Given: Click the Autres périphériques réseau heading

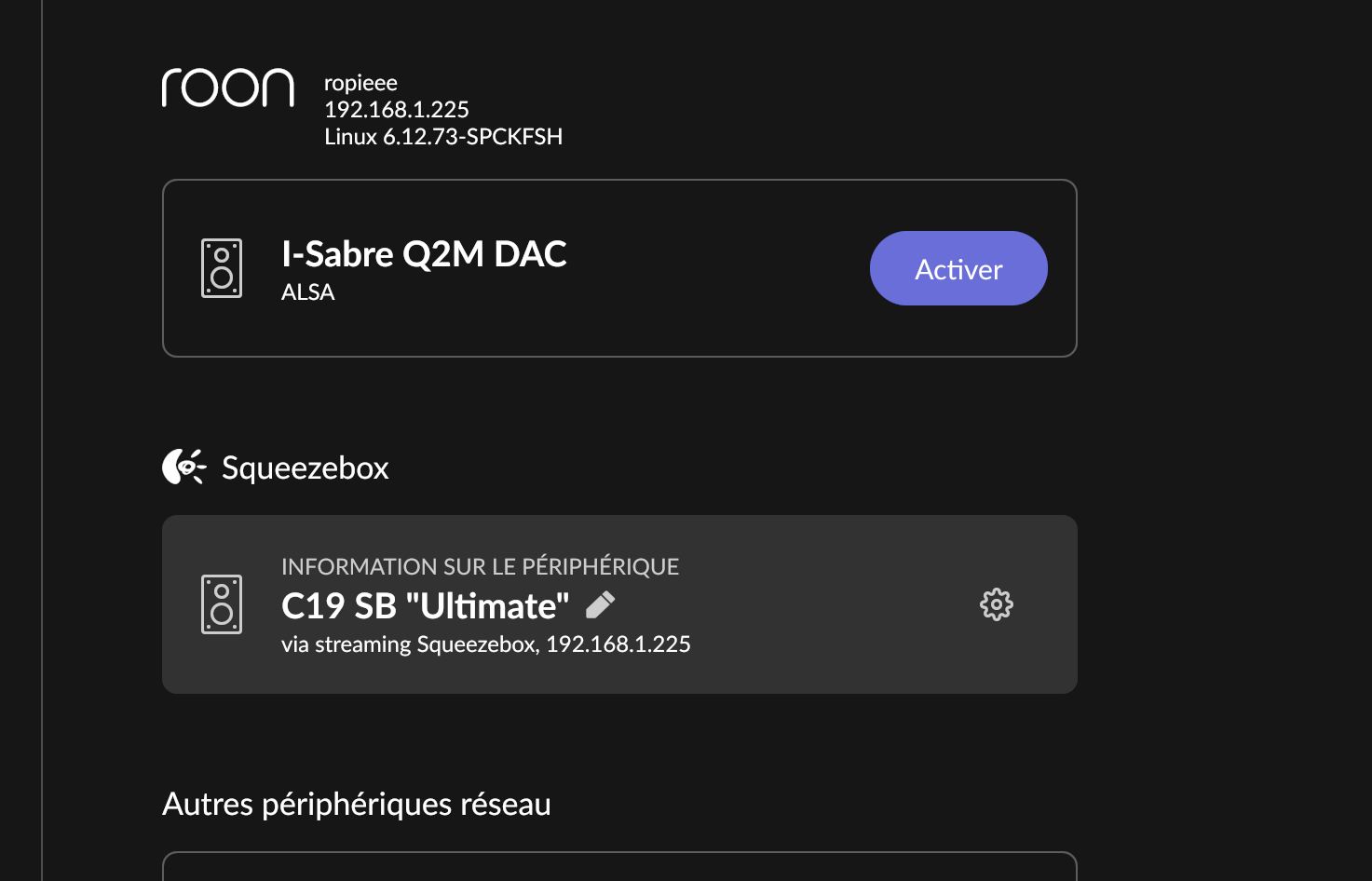Looking at the screenshot, I should coord(356,804).
